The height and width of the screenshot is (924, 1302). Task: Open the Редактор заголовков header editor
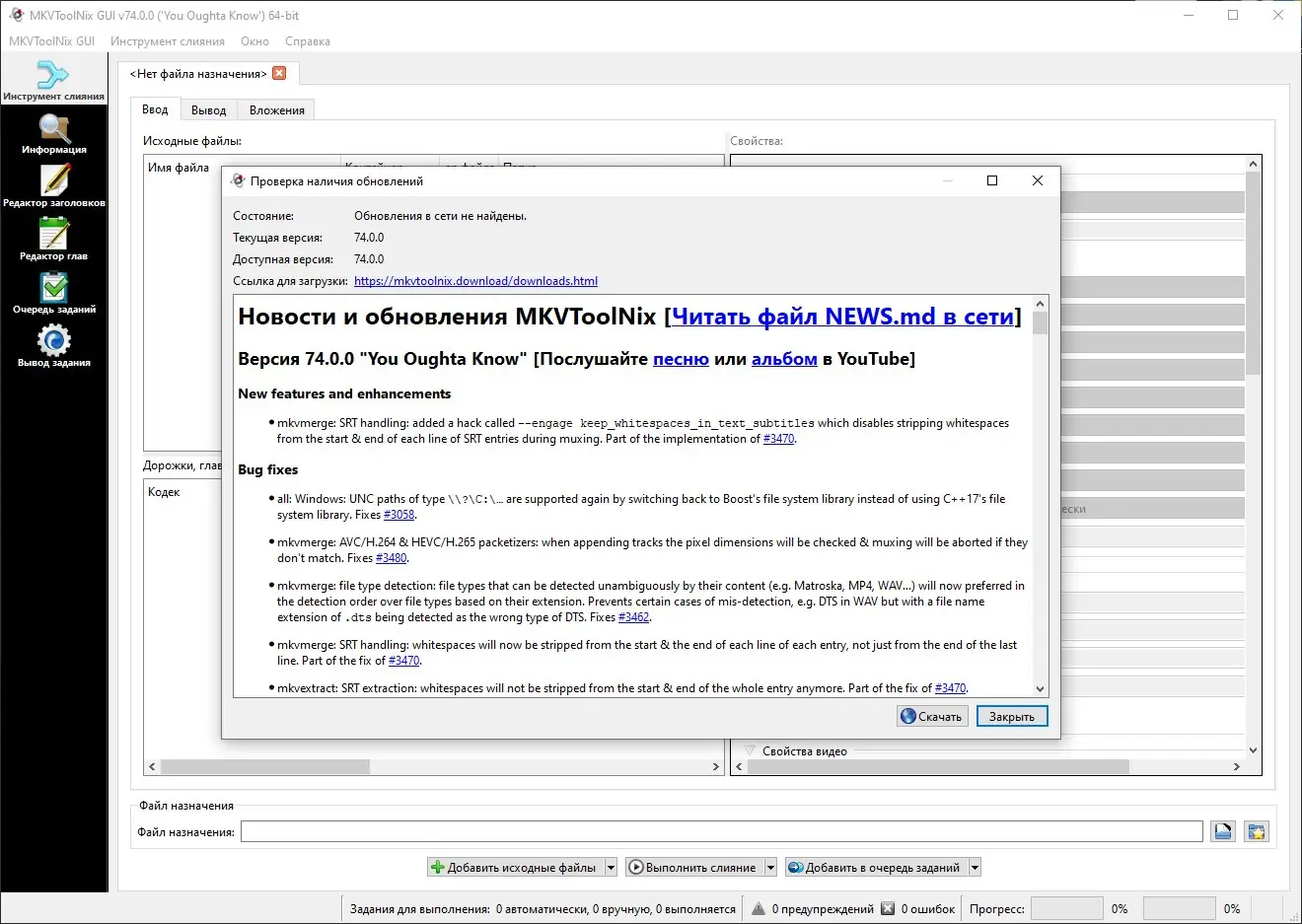click(x=53, y=187)
